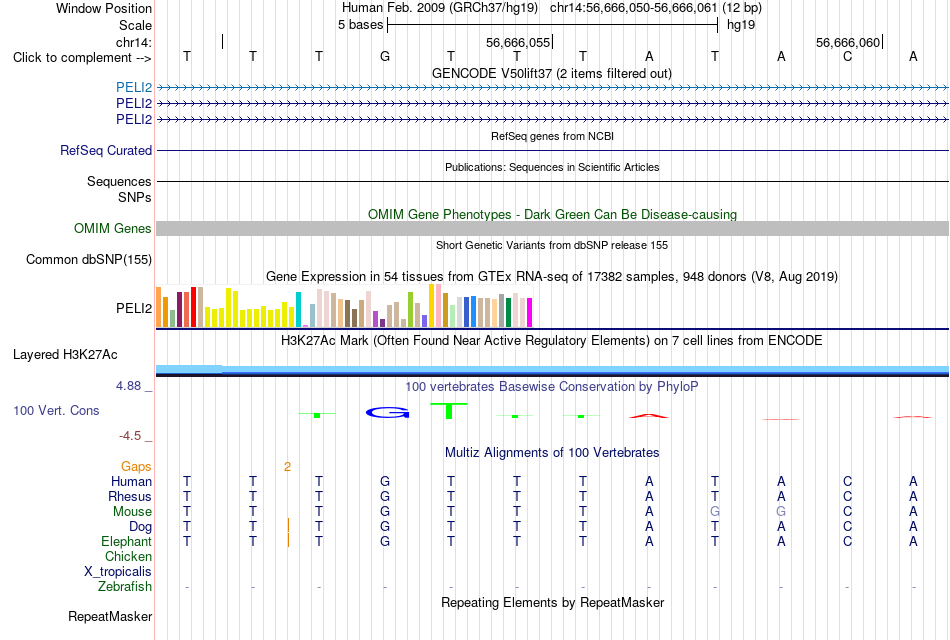Click the '5 bases' scale bar label

360,25
